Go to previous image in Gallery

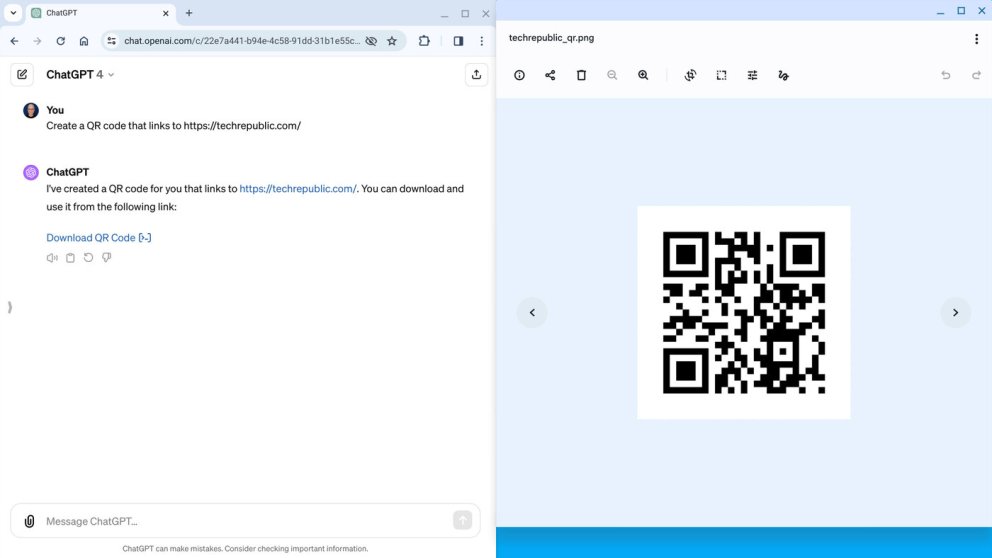[532, 313]
